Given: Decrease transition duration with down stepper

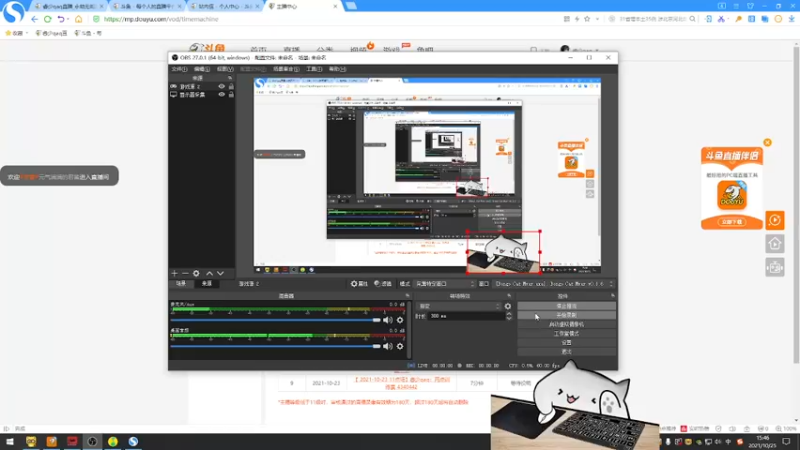Looking at the screenshot, I should [x=509, y=318].
